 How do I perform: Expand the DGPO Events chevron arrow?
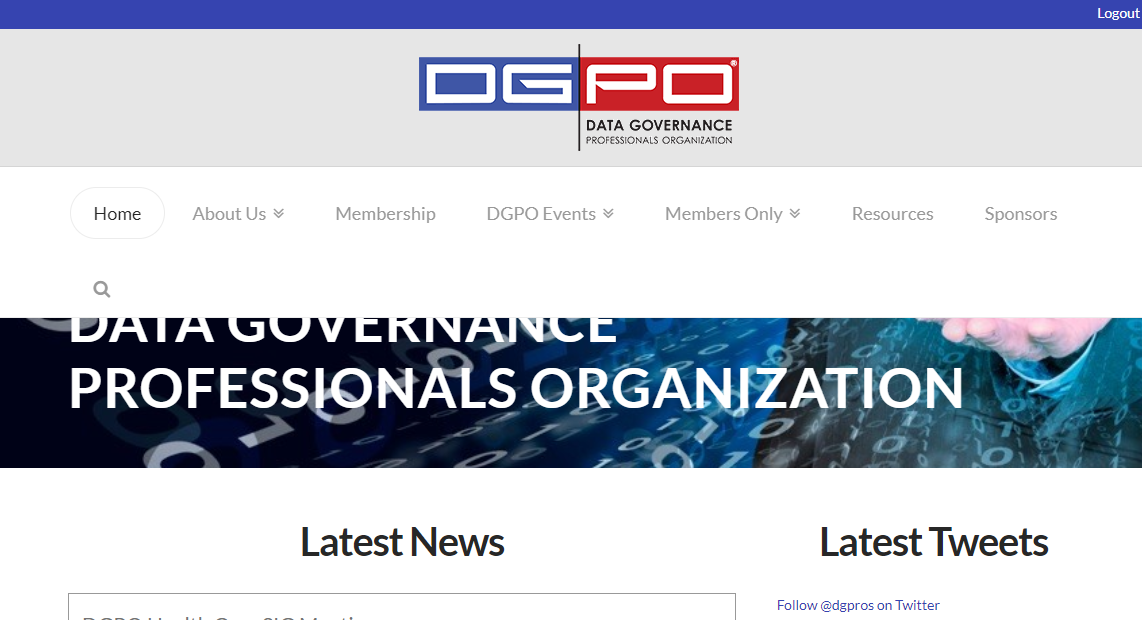(608, 213)
